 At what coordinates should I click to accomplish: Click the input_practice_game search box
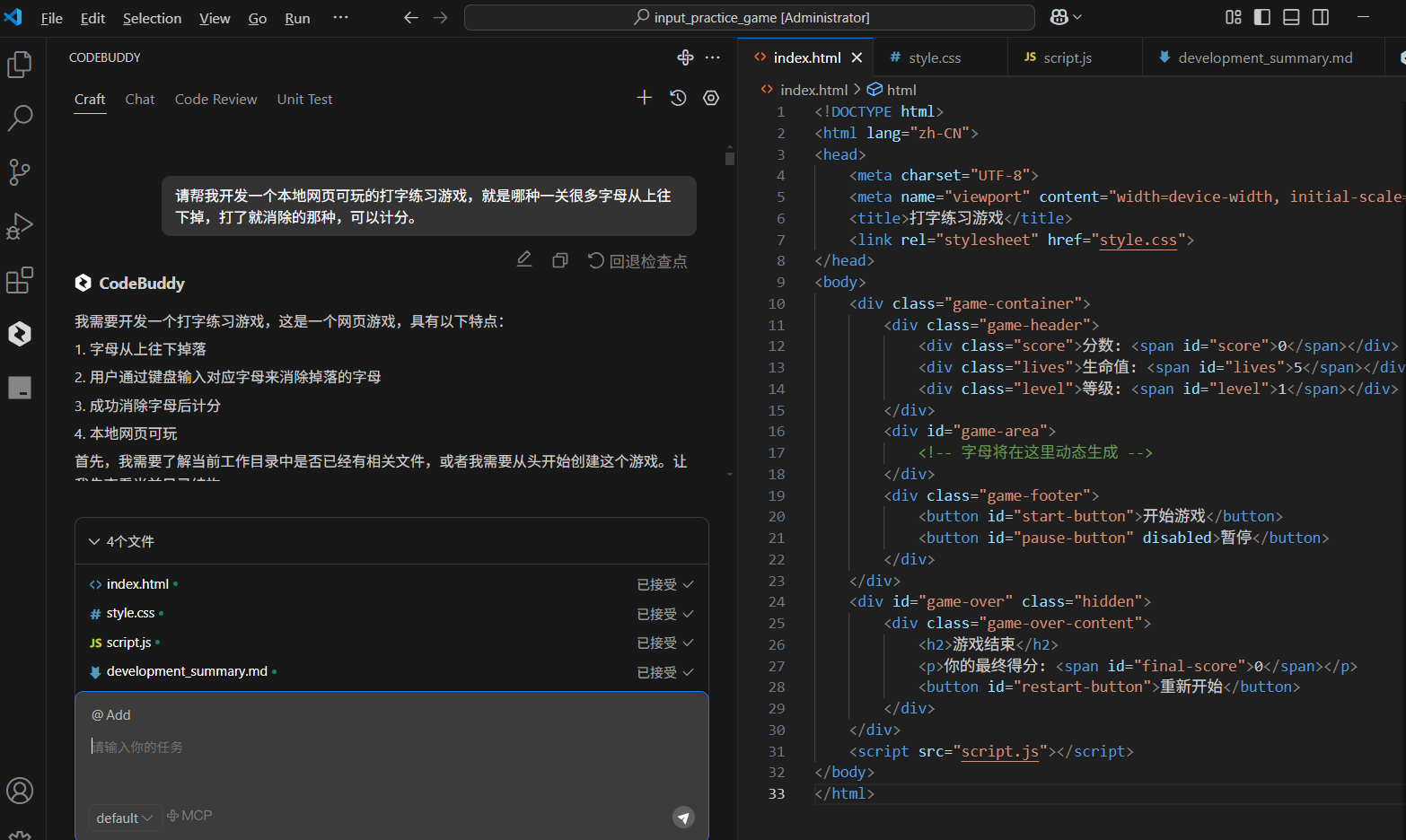tap(750, 17)
